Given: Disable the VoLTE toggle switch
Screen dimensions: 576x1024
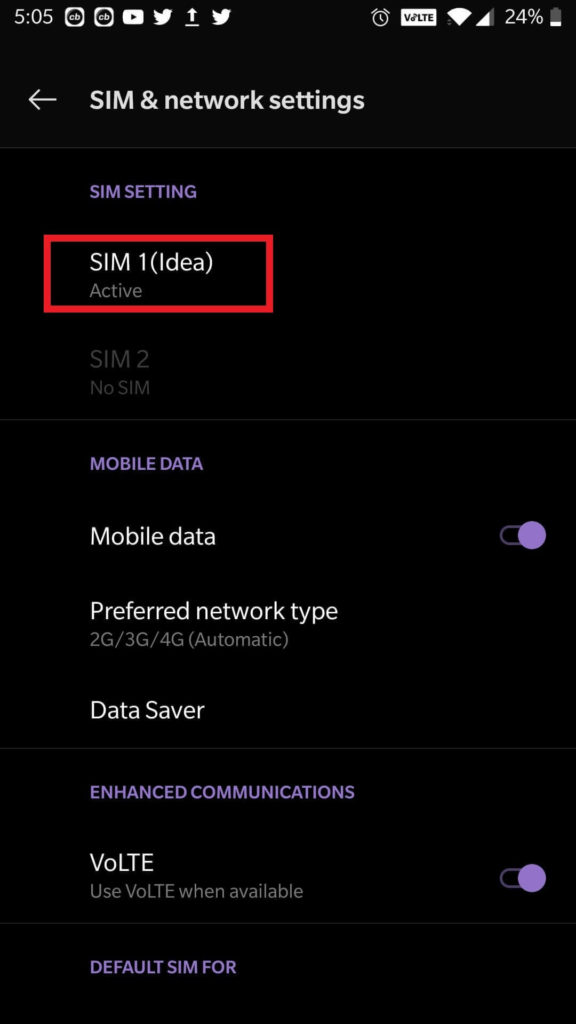Looking at the screenshot, I should (522, 878).
